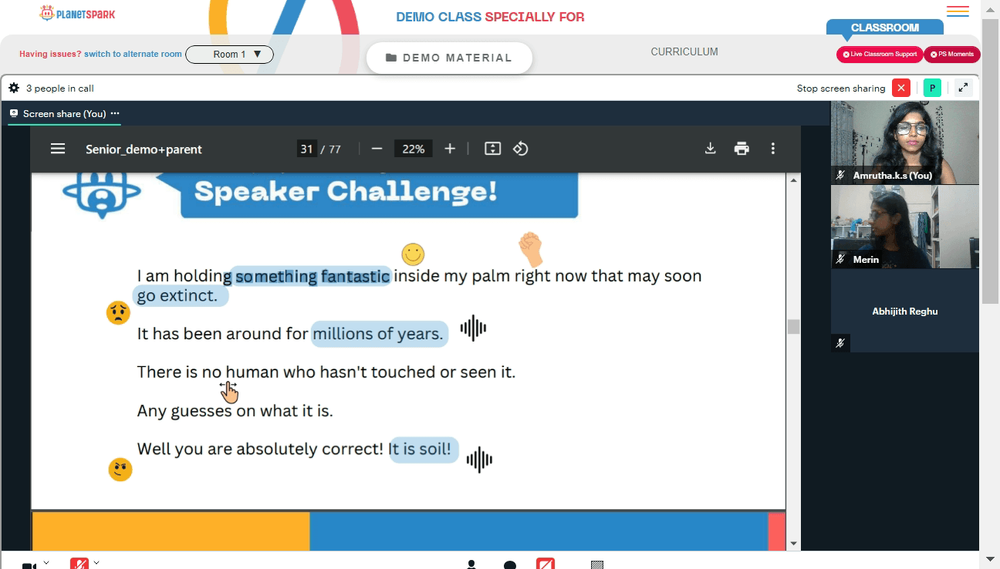Click Stop screen sharing text
The width and height of the screenshot is (1000, 569).
pos(841,88)
